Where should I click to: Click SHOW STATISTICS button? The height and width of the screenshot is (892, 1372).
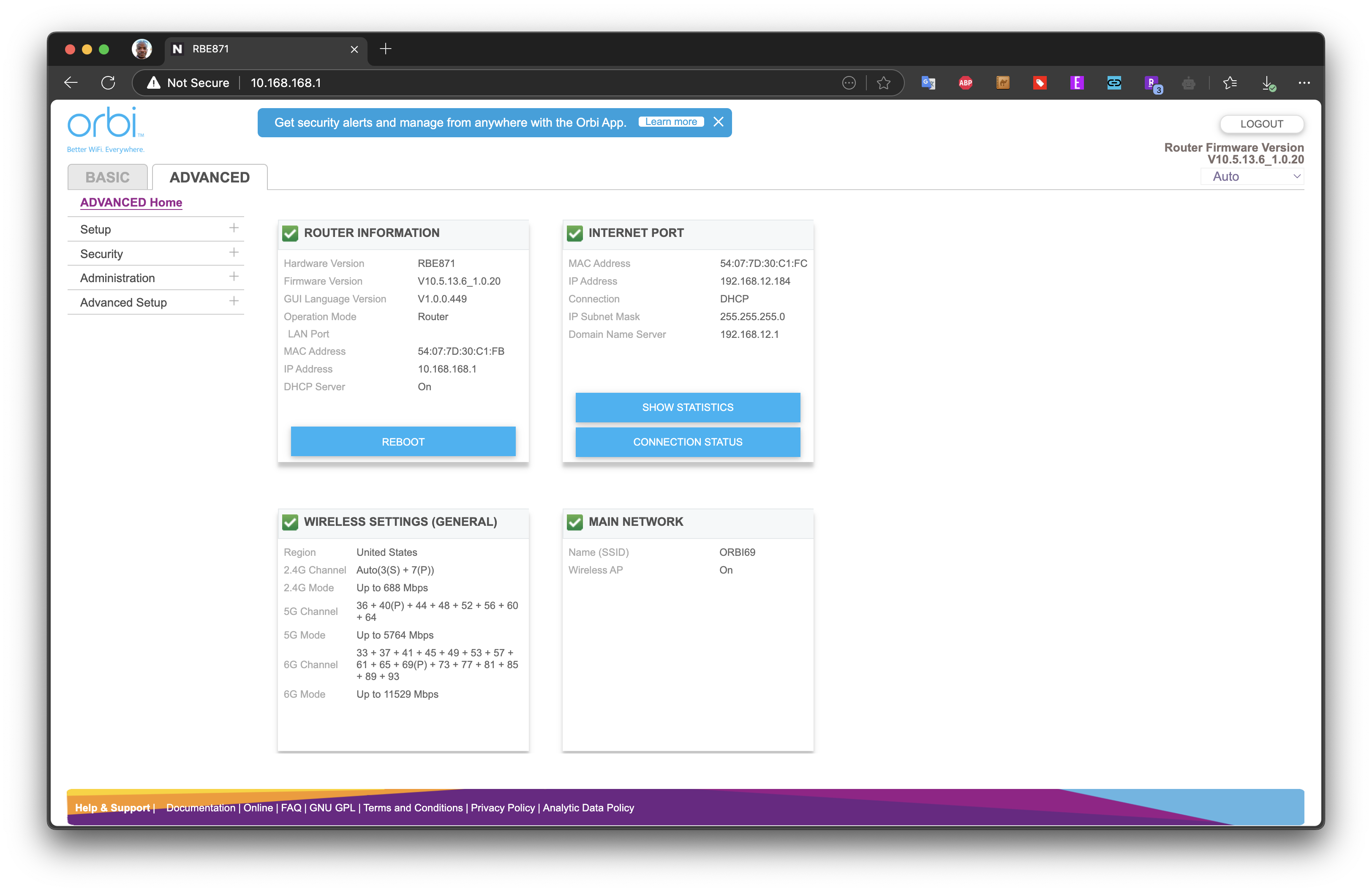click(688, 407)
